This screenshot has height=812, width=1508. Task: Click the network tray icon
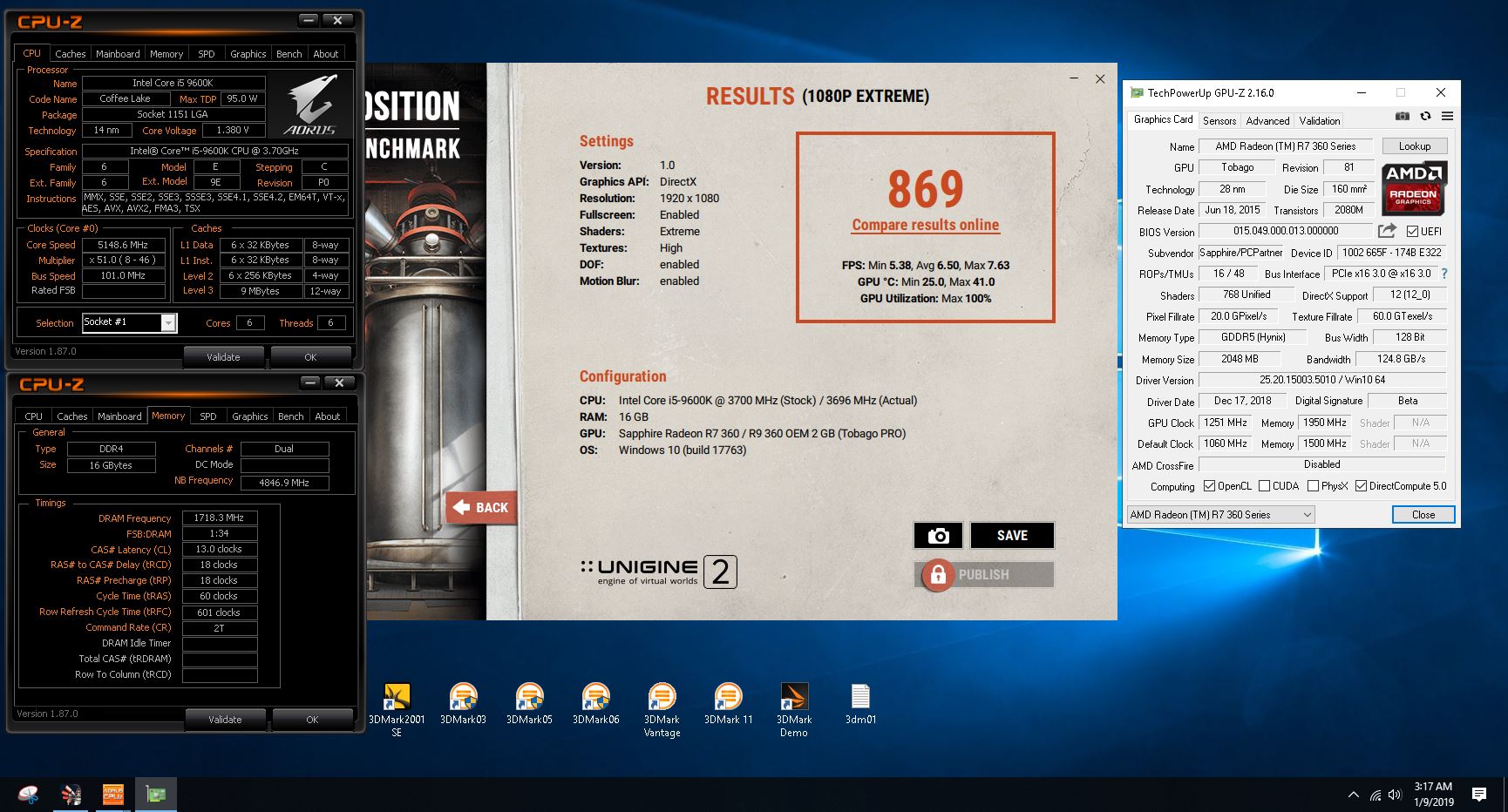tap(1376, 795)
